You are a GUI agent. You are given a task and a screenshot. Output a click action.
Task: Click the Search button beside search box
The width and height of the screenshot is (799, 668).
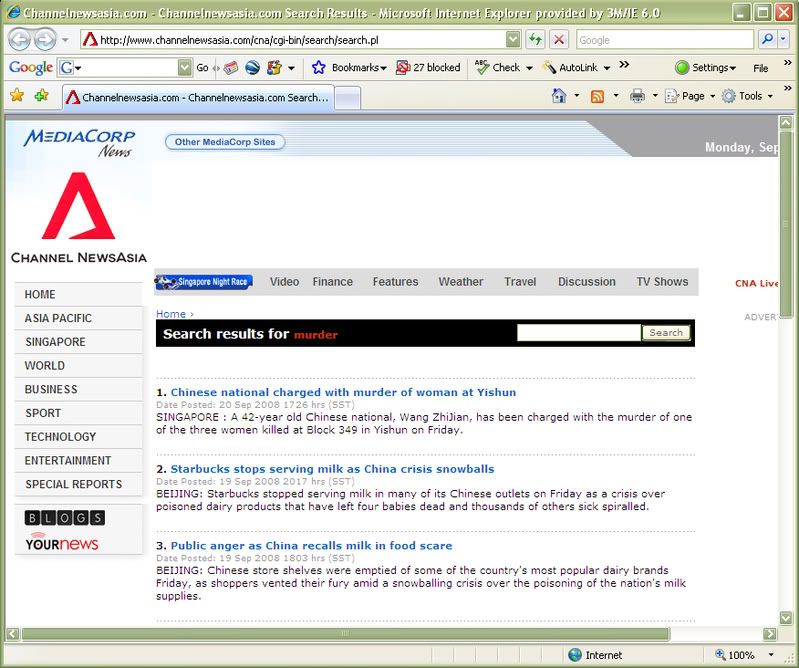click(x=666, y=333)
